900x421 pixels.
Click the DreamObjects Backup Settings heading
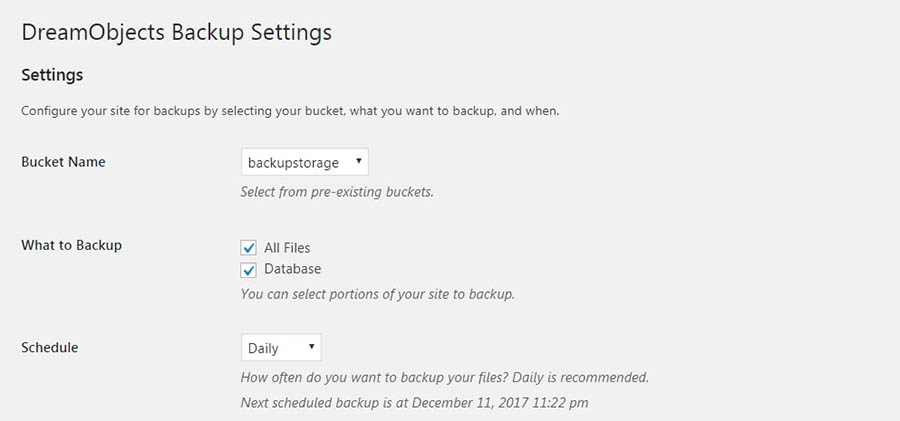pyautogui.click(x=176, y=32)
